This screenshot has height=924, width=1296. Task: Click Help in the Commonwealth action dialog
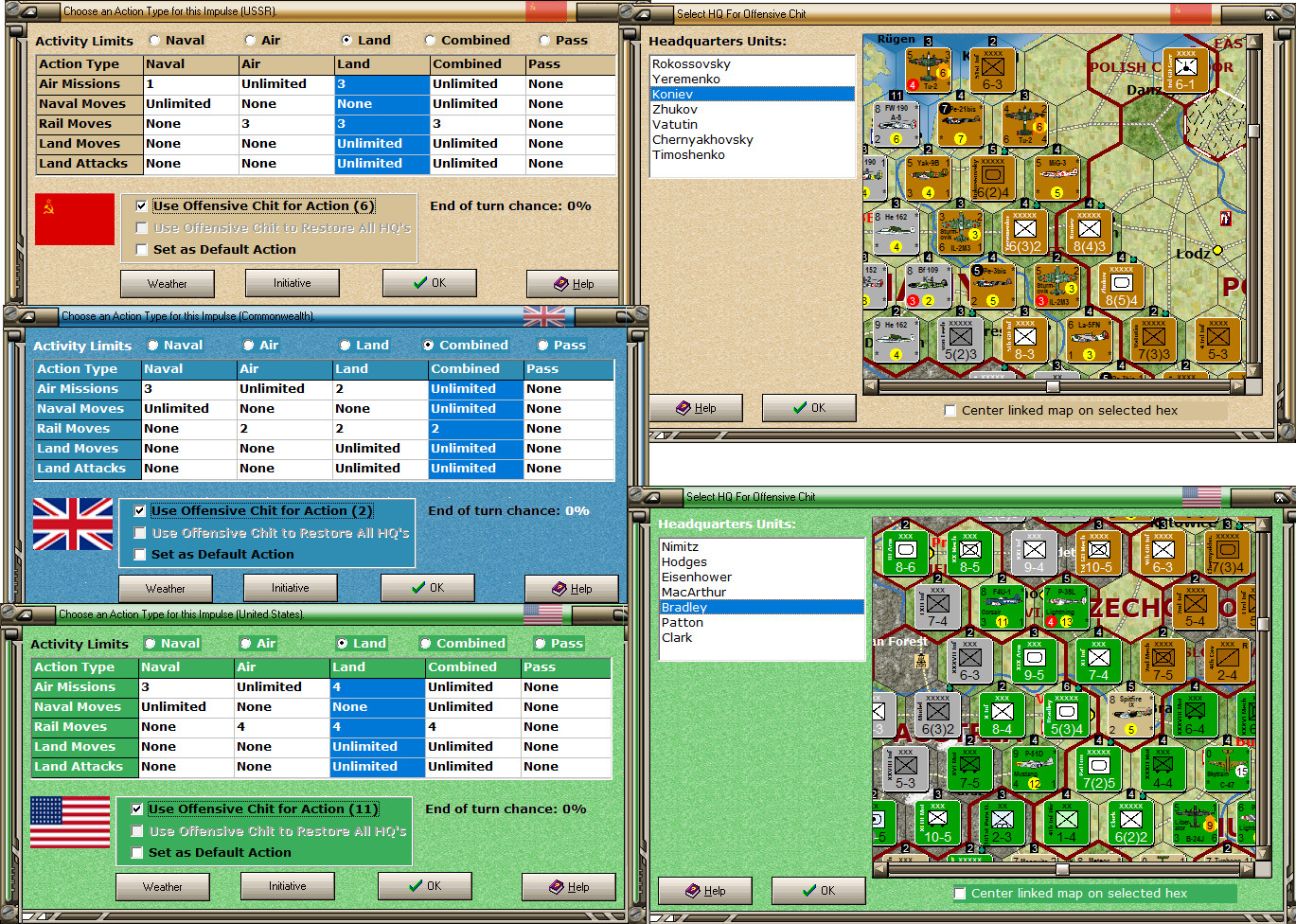click(x=572, y=588)
